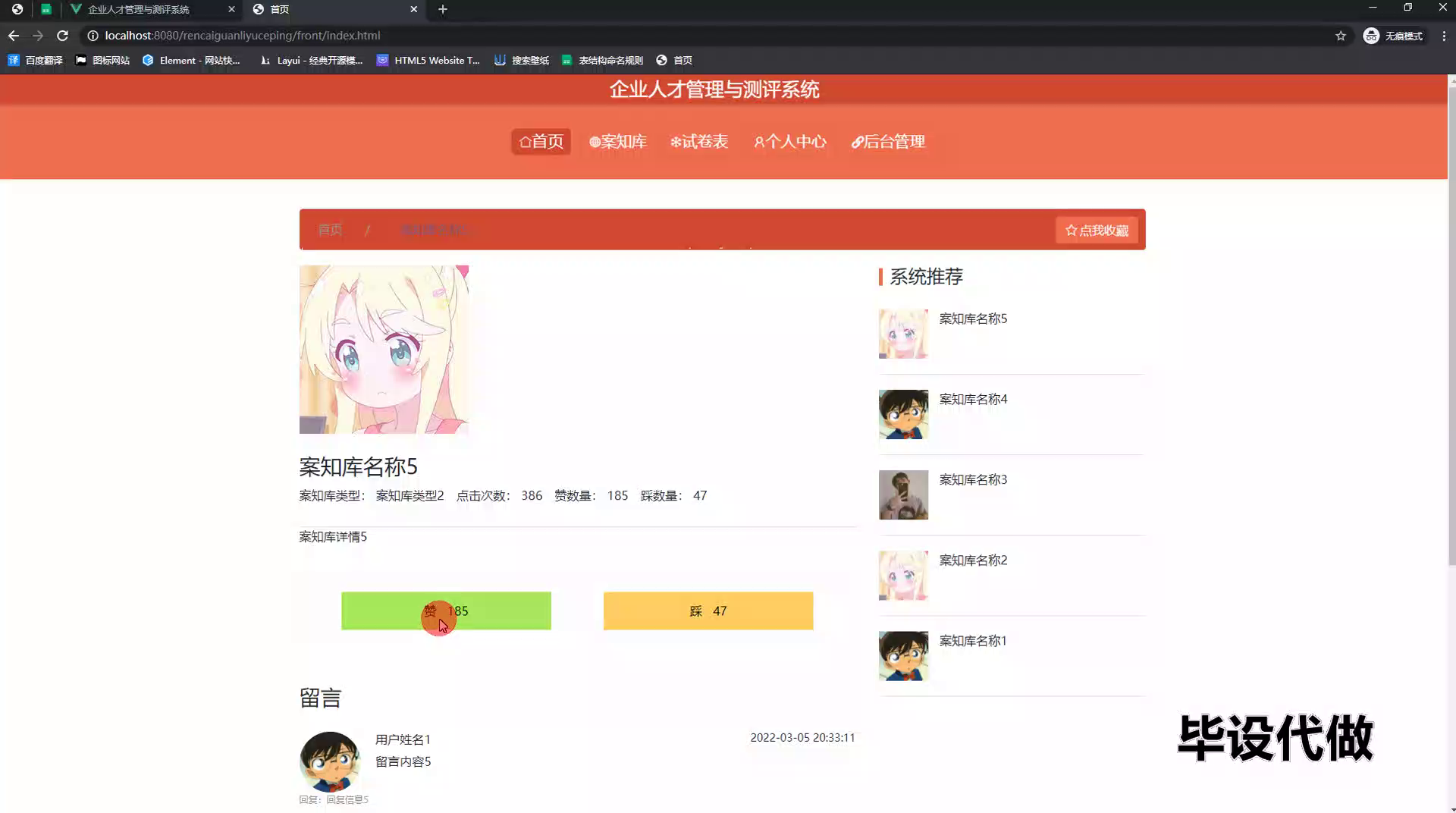Open the Layui bookmark
Screen dimensions: 1456x813
(311, 60)
